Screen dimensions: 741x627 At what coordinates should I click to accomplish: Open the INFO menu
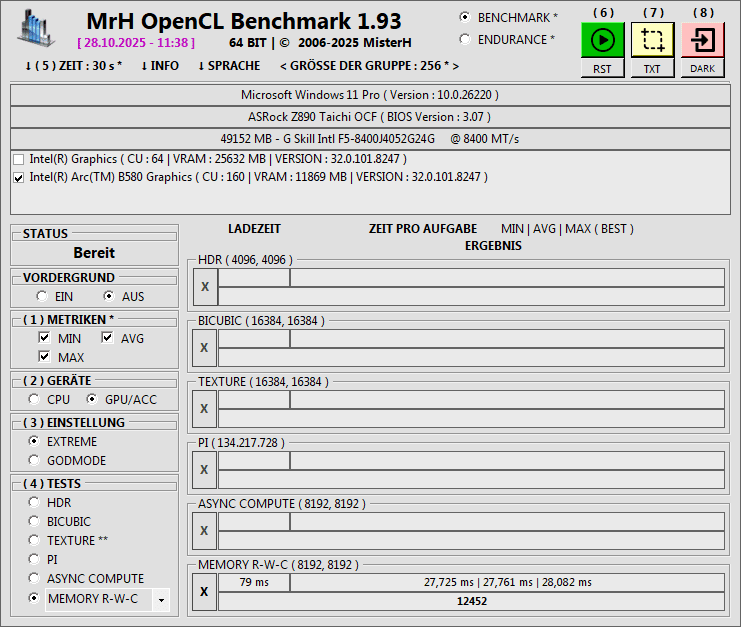160,66
